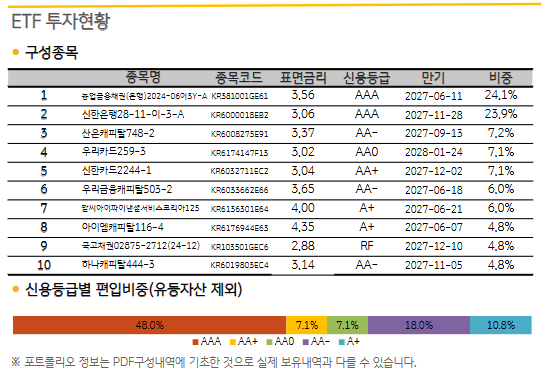545x370 pixels.
Task: Select the purple 18.0% AA- bar segment
Action: (419, 325)
